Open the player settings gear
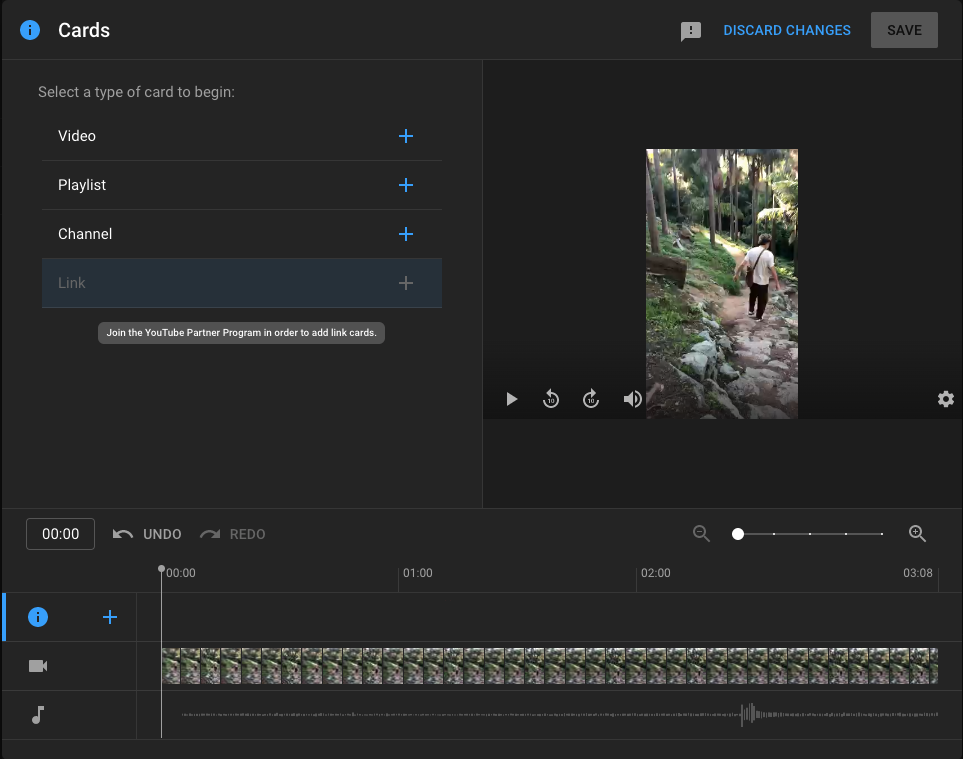963x759 pixels. [945, 399]
